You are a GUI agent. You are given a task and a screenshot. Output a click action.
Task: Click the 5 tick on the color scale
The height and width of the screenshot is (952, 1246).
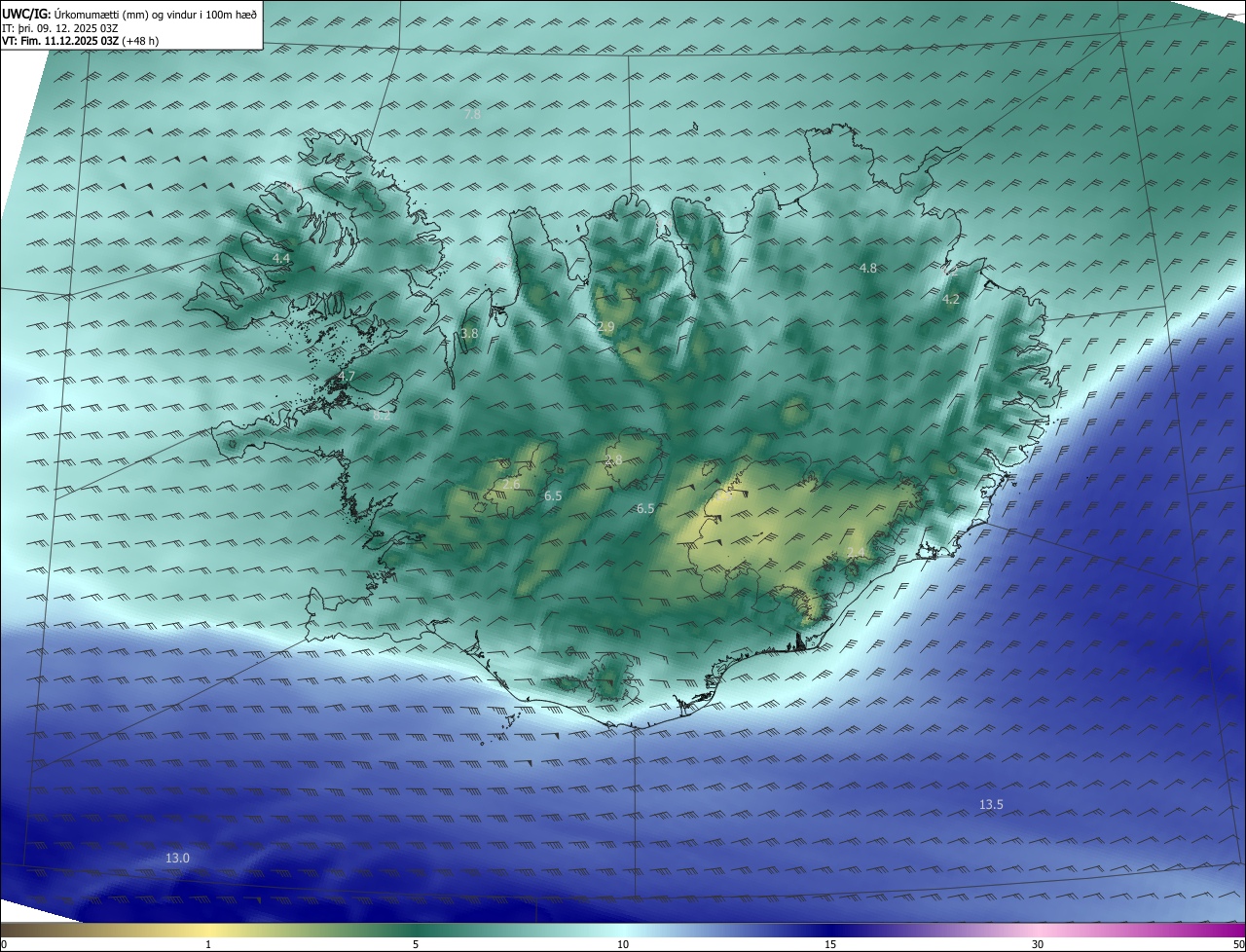pos(416,944)
